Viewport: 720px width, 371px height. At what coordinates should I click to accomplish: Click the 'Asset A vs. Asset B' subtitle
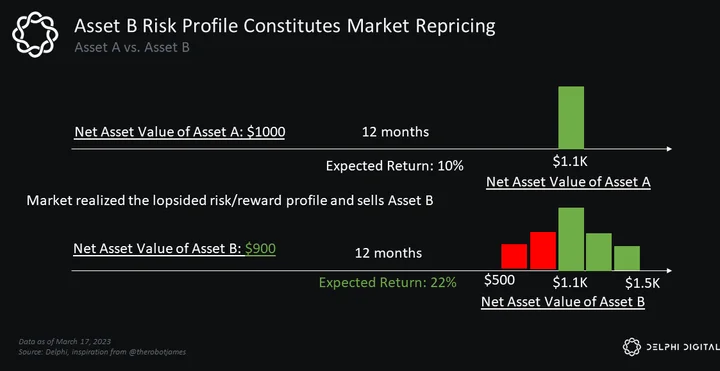[x=132, y=47]
